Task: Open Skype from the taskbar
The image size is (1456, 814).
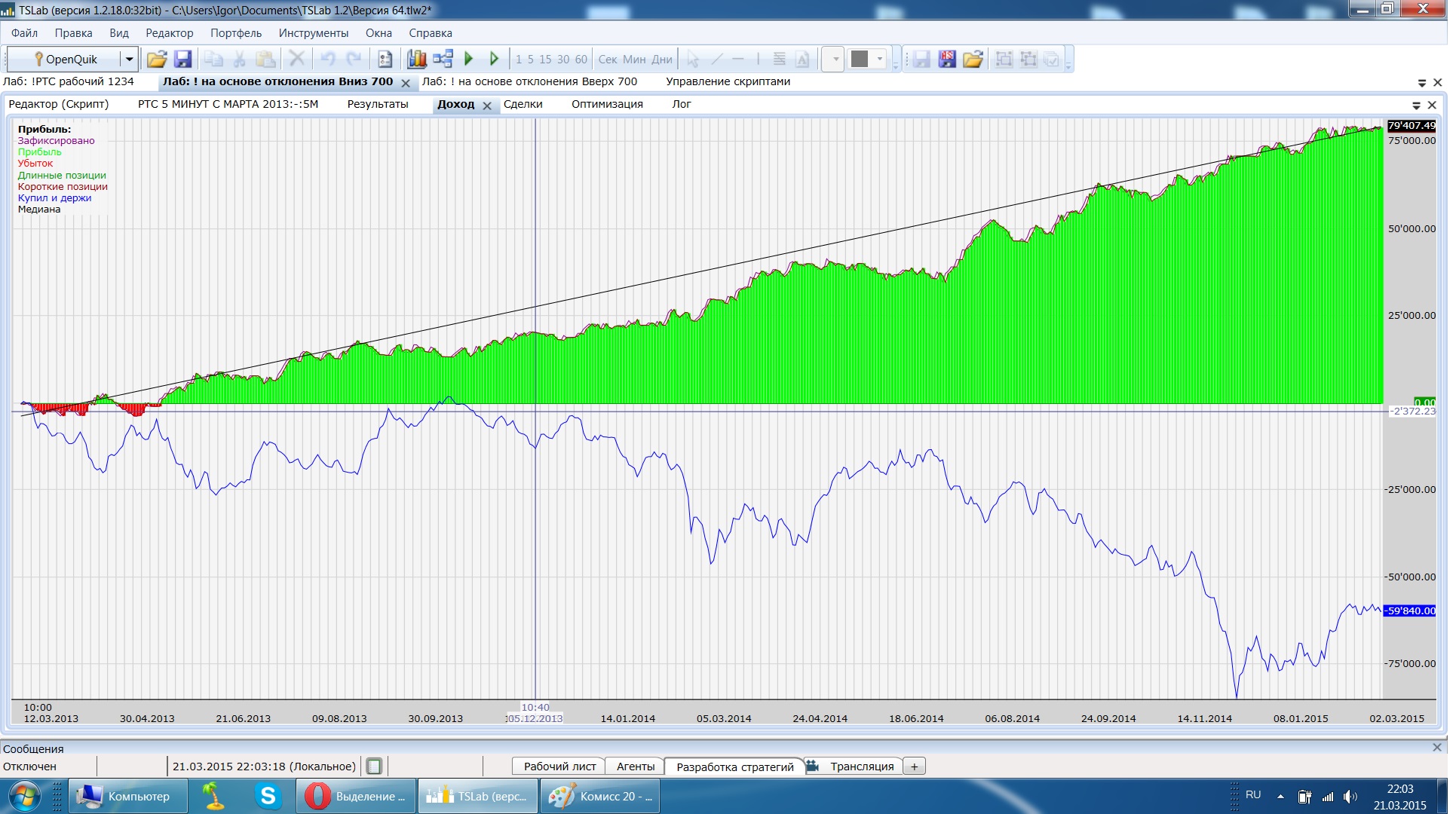Action: pos(268,796)
